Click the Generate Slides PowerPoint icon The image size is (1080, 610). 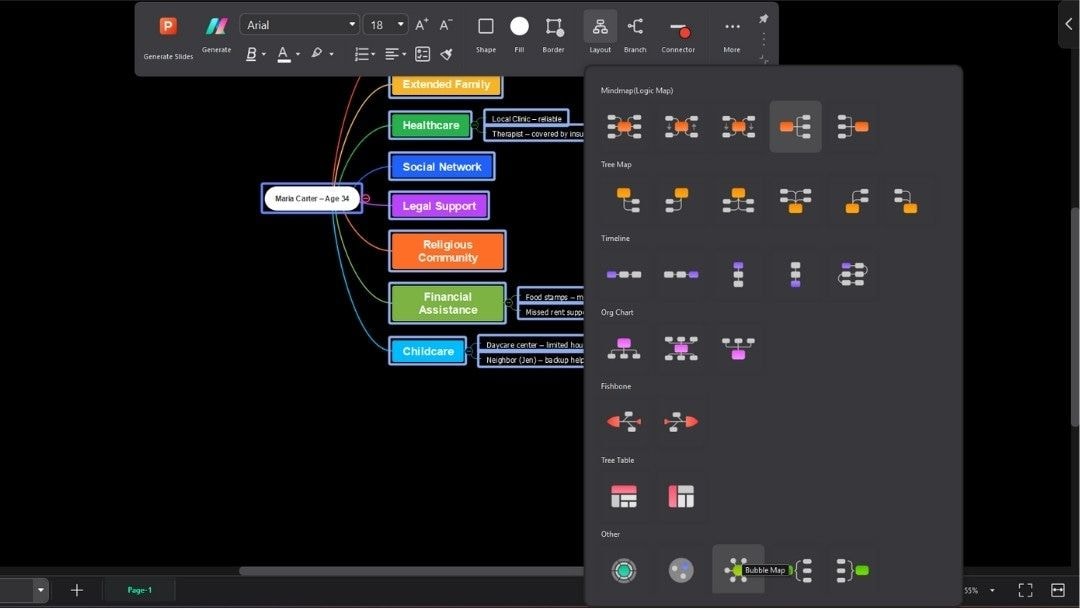tap(168, 26)
